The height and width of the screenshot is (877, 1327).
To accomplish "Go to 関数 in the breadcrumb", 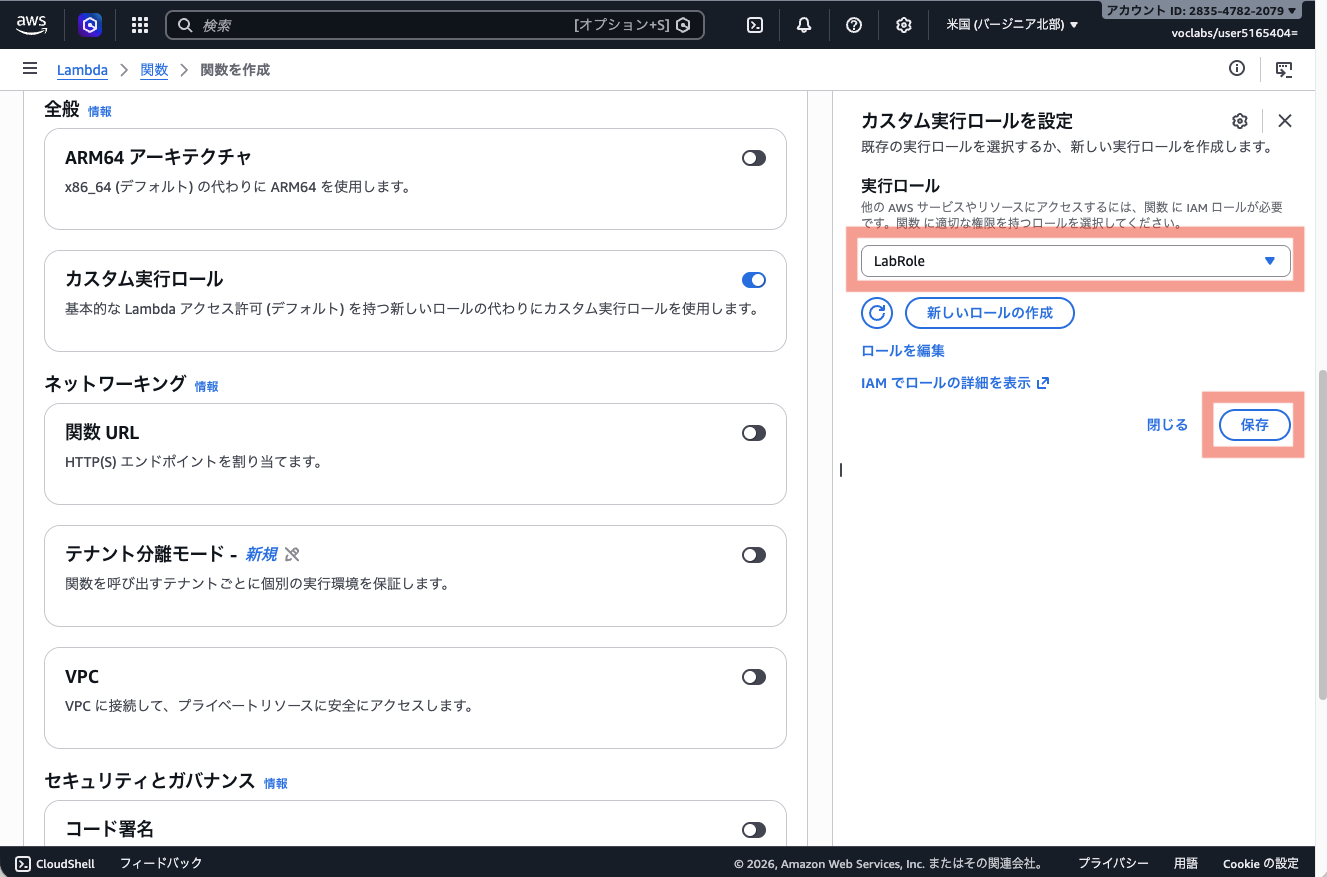I will coord(154,70).
